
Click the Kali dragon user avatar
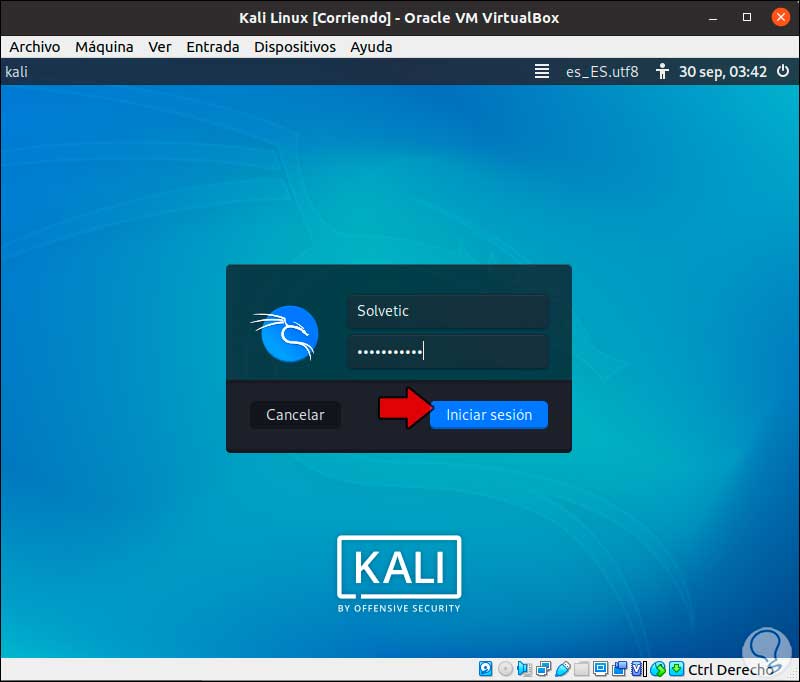[x=285, y=334]
